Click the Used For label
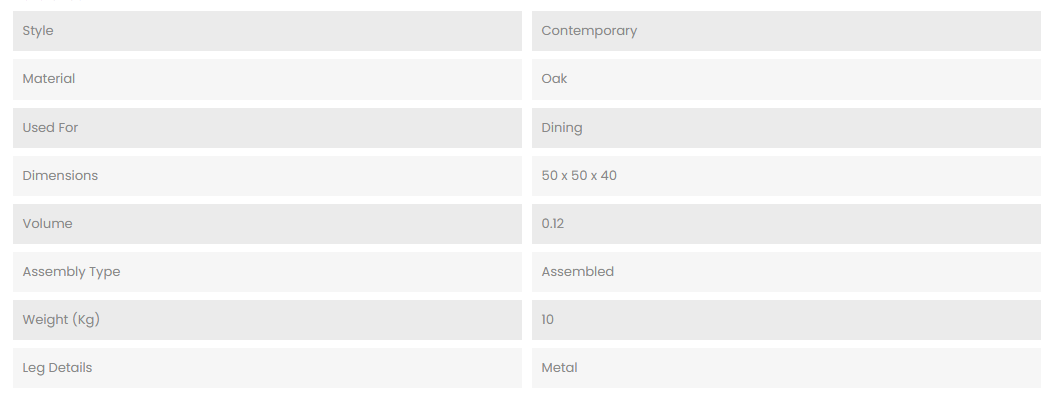The height and width of the screenshot is (404, 1053). [50, 128]
